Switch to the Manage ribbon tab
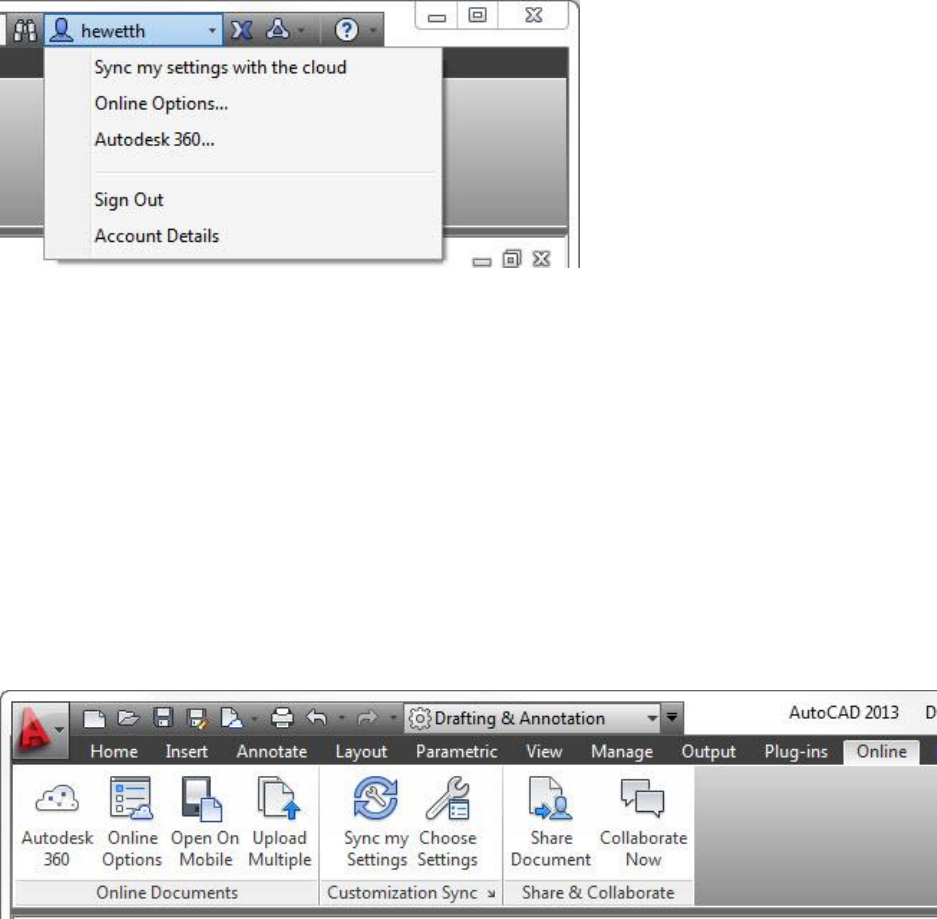Screen dimensions: 937x919 pos(621,751)
